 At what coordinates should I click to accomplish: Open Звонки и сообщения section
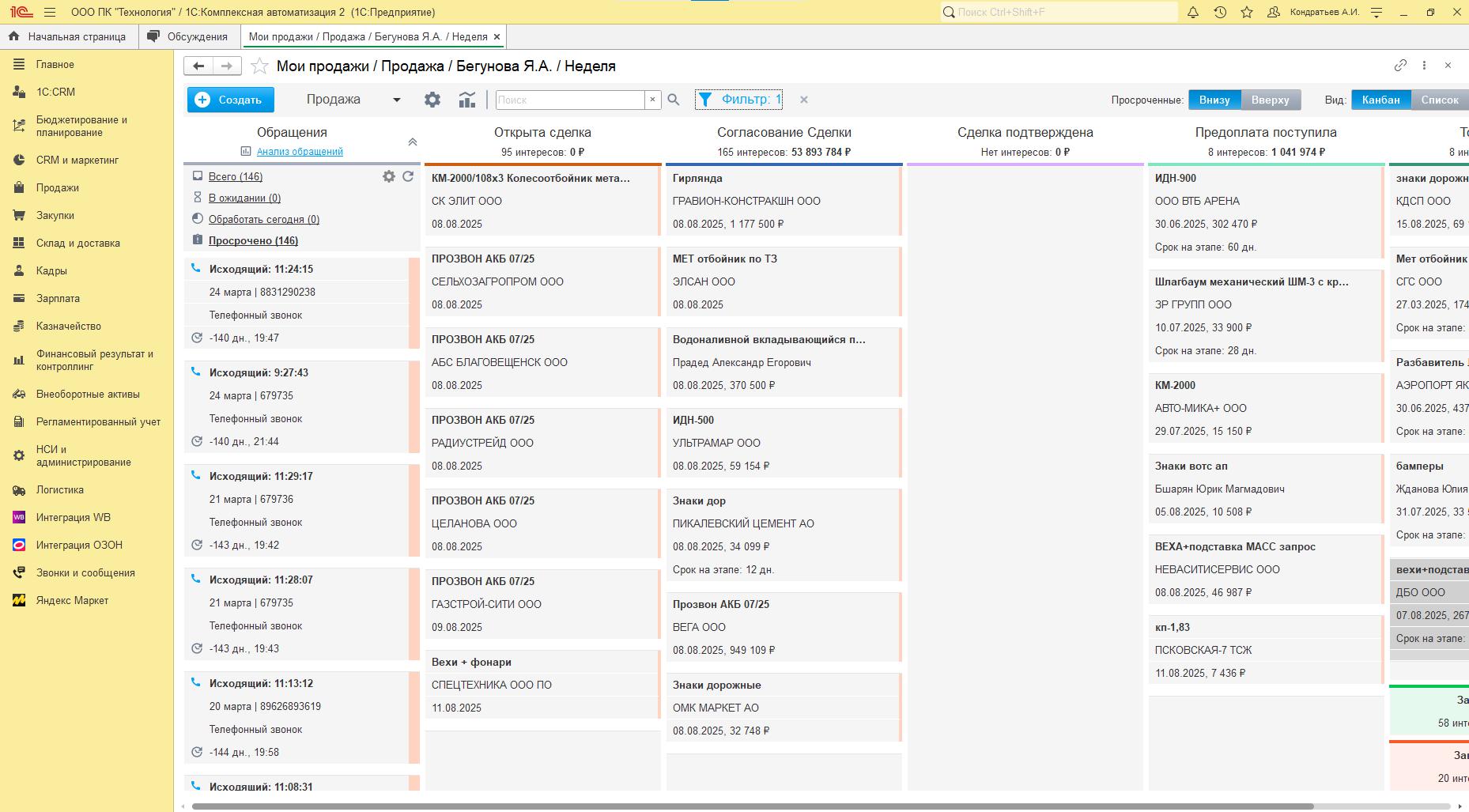[85, 572]
